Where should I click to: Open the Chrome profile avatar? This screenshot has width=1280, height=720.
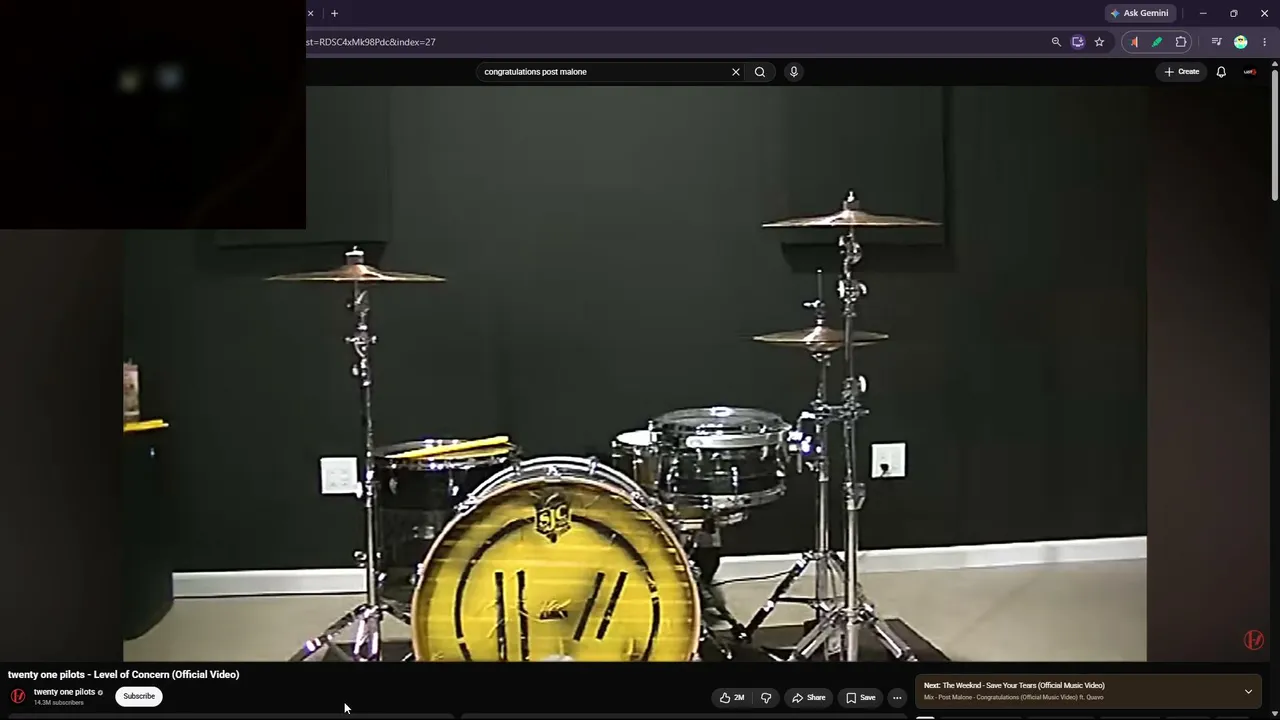click(1241, 42)
